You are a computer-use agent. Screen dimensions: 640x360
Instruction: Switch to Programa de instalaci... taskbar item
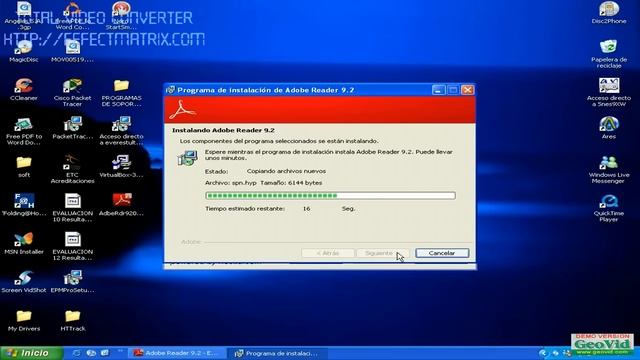point(278,353)
